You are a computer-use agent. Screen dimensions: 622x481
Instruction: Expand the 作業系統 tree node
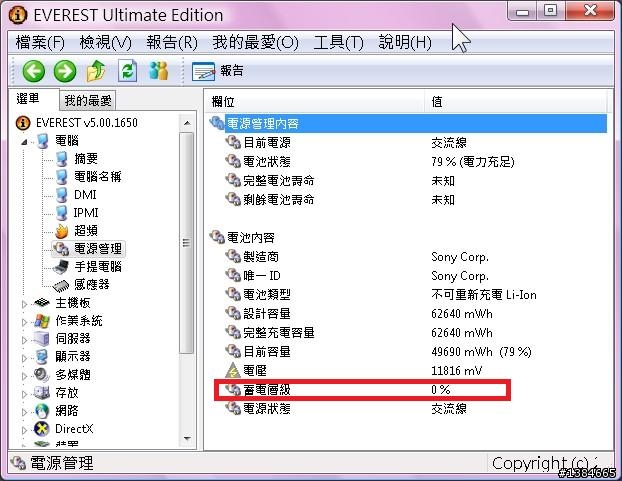tap(25, 322)
